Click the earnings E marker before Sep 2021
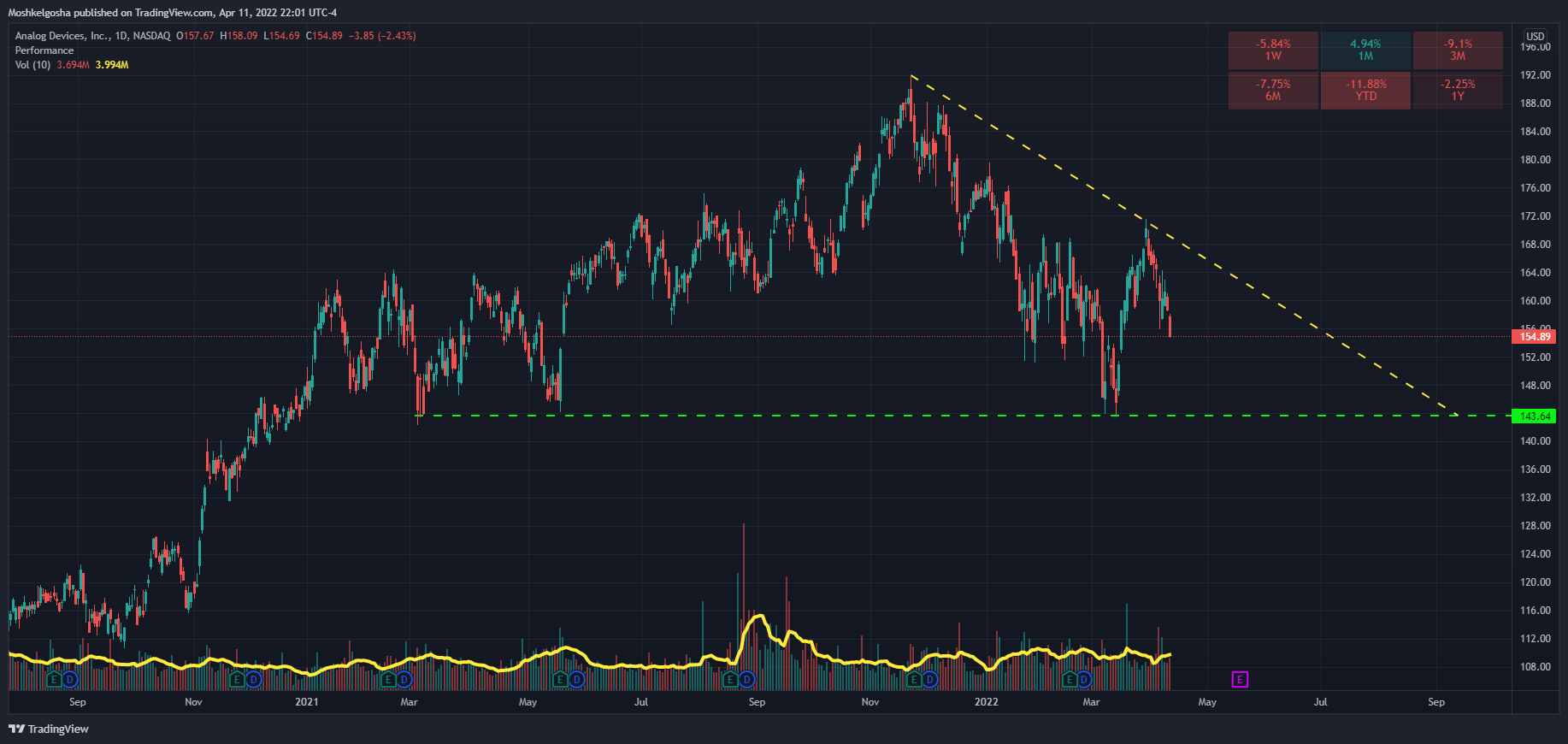Screen dimensions: 1568x744 pyautogui.click(x=730, y=680)
